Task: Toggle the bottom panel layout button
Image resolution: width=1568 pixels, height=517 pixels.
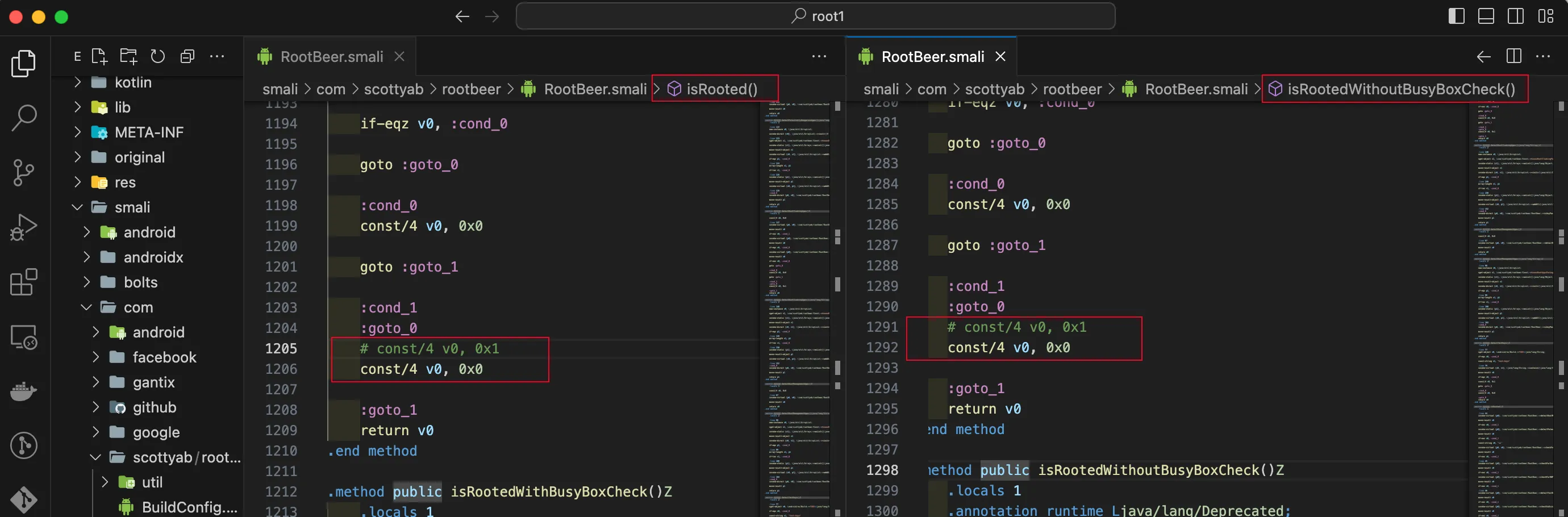Action: click(1486, 16)
